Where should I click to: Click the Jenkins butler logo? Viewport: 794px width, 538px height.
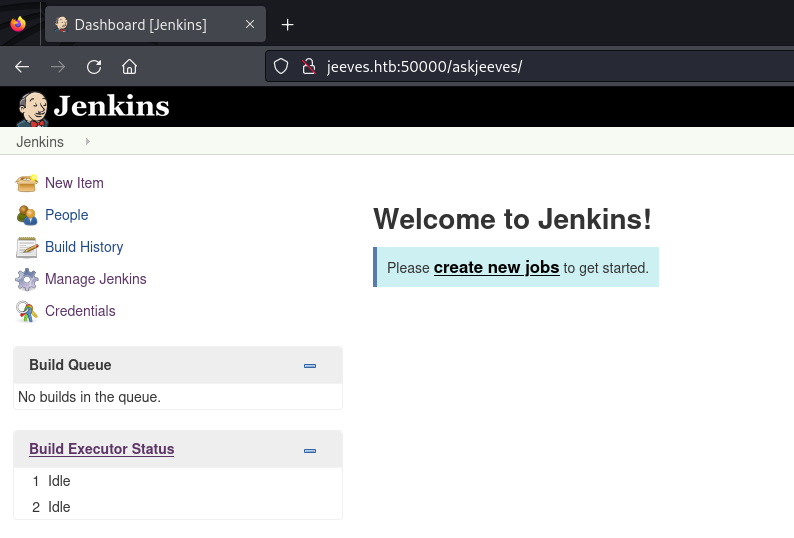(32, 108)
